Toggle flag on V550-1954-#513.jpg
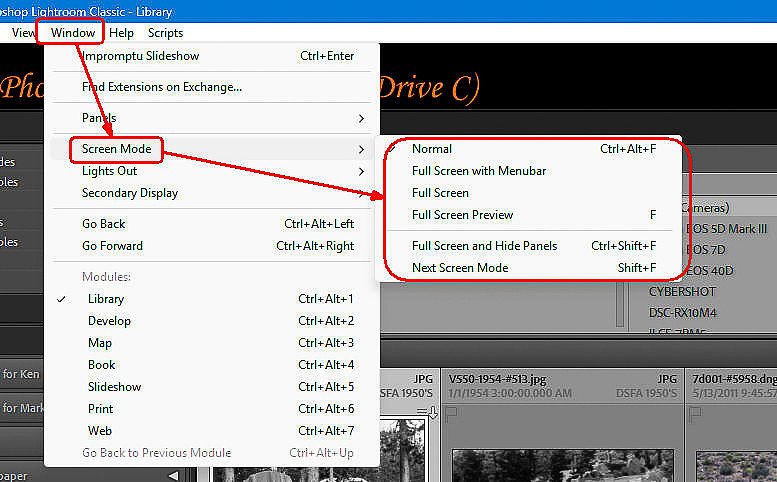777x482 pixels. click(x=450, y=414)
